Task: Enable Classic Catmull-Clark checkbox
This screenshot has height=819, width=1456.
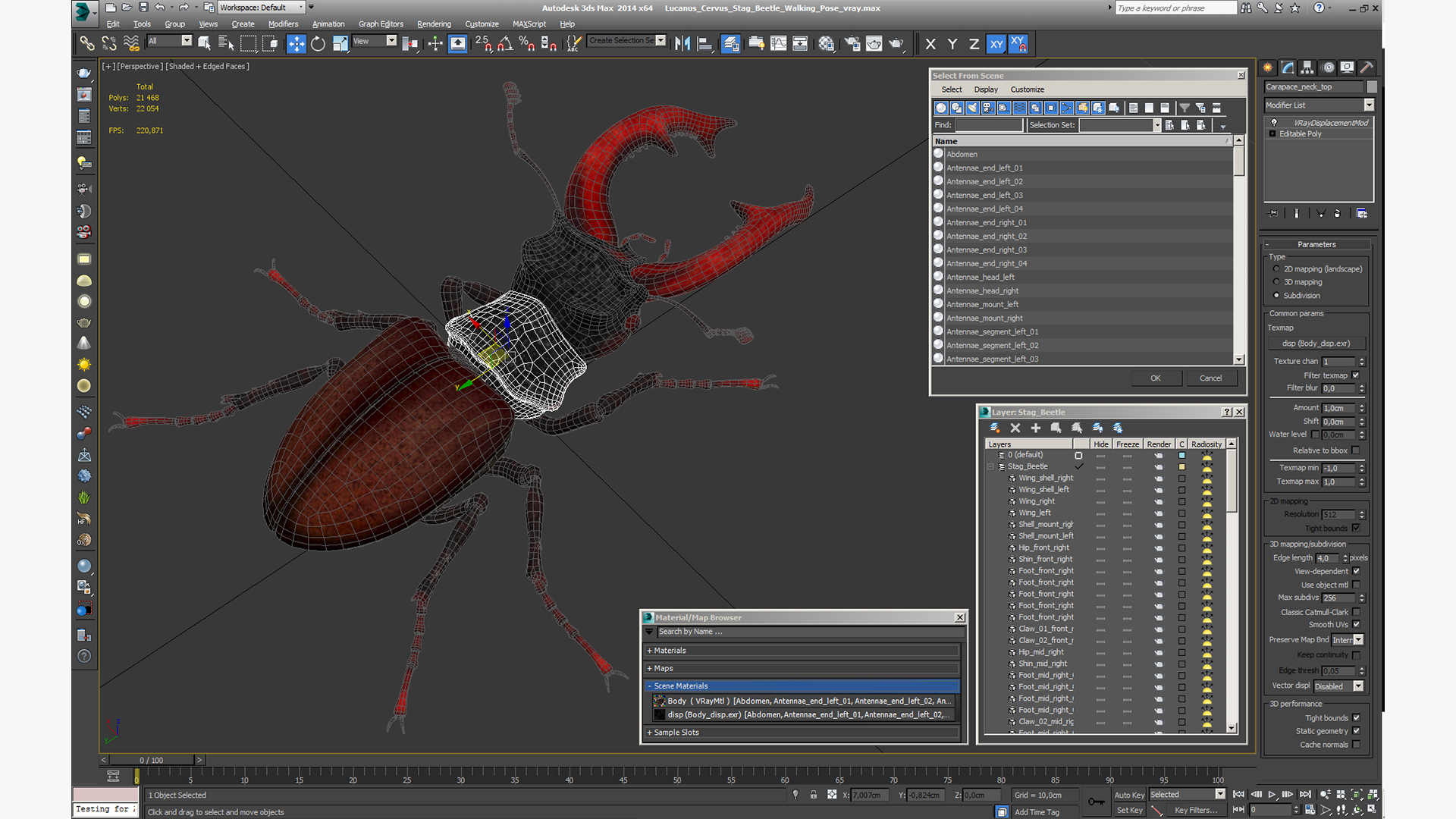Action: pos(1356,612)
